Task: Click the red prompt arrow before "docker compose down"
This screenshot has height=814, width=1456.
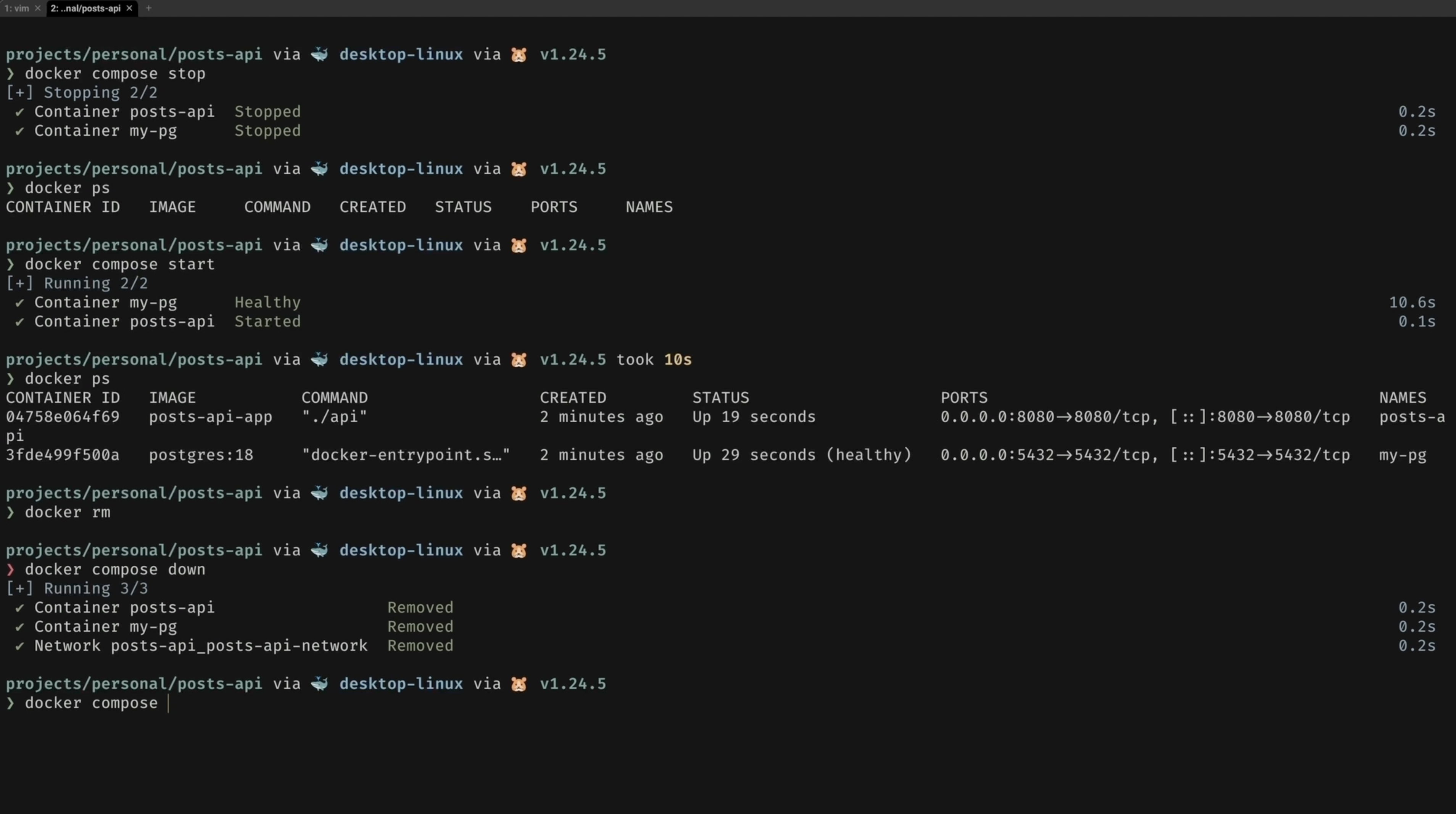Action: click(x=10, y=569)
